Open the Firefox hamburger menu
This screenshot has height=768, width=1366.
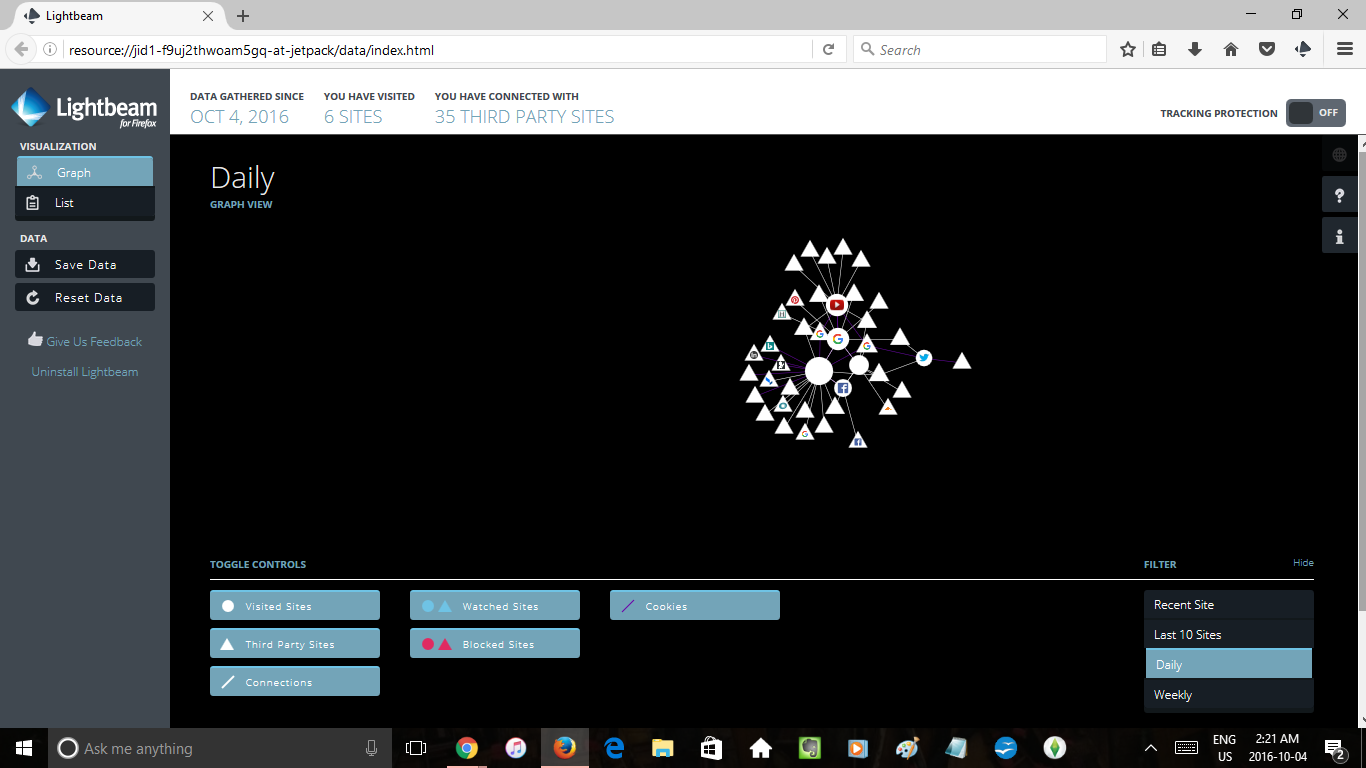(x=1345, y=49)
